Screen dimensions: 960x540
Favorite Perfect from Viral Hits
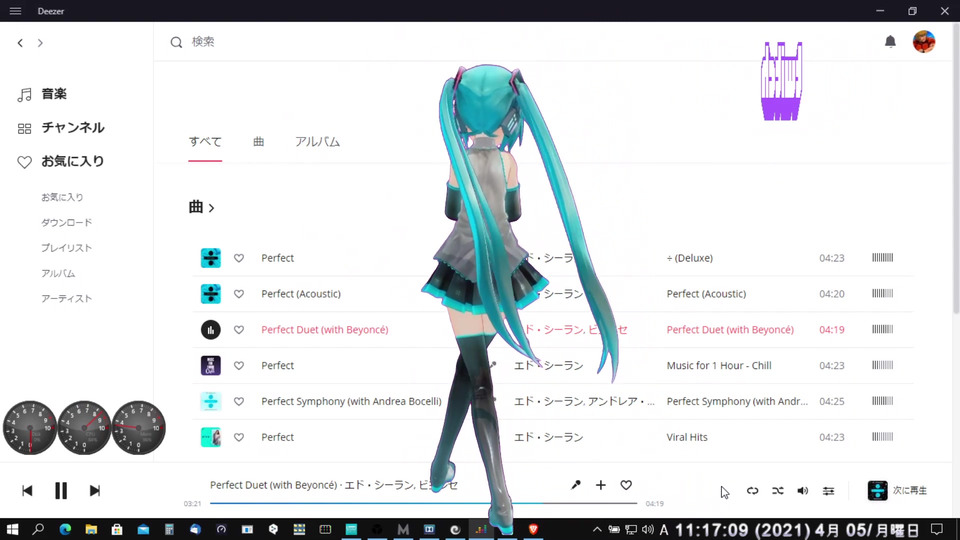[239, 437]
